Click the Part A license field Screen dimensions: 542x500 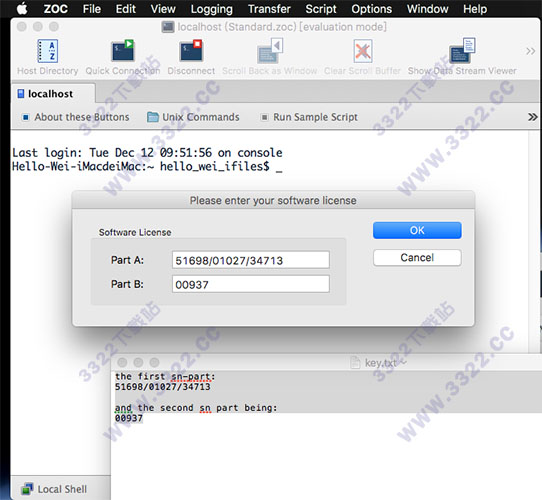[251, 260]
